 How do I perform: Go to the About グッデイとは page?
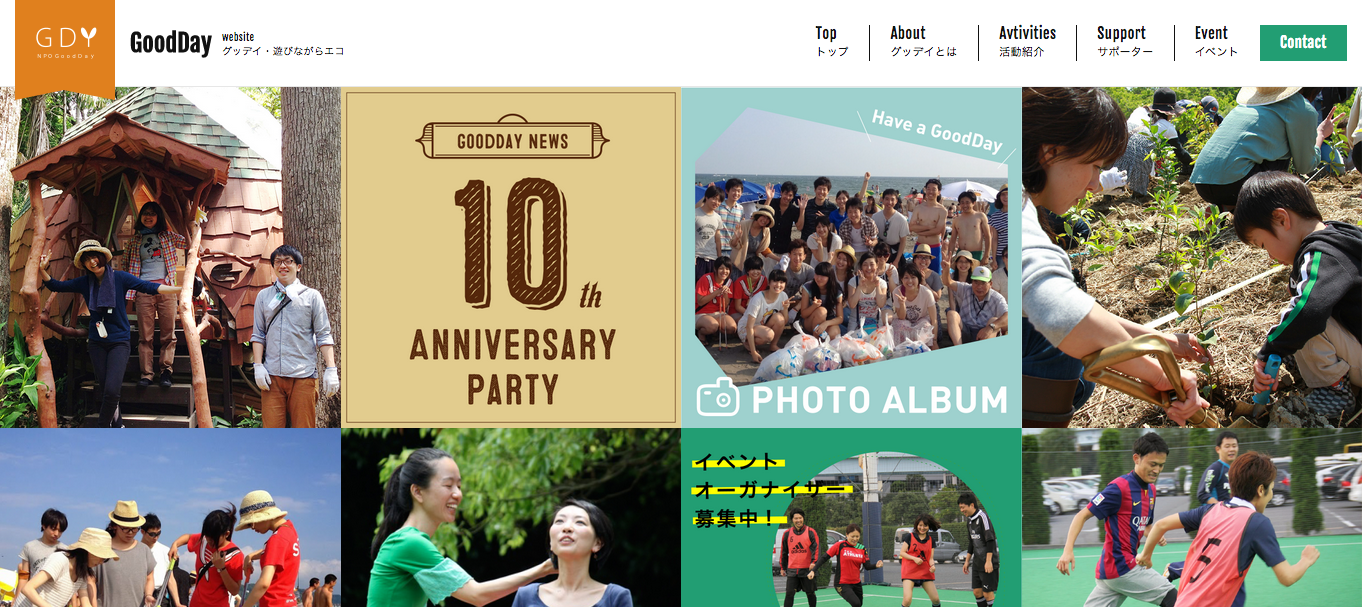click(923, 42)
